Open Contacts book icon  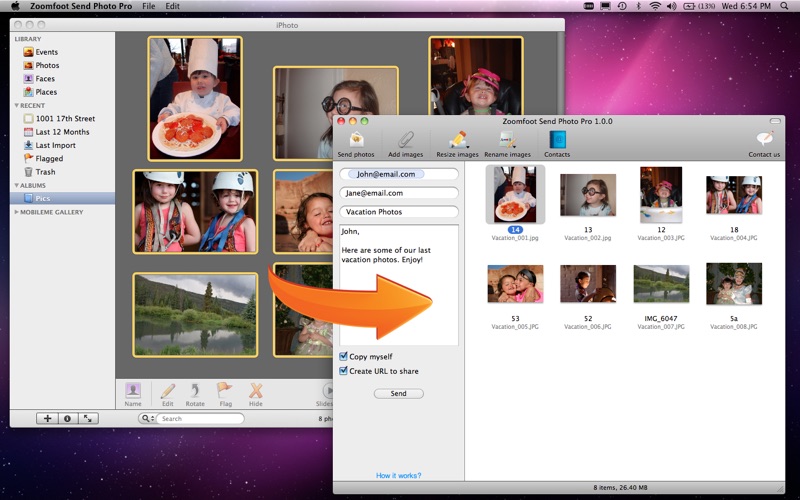pyautogui.click(x=557, y=144)
